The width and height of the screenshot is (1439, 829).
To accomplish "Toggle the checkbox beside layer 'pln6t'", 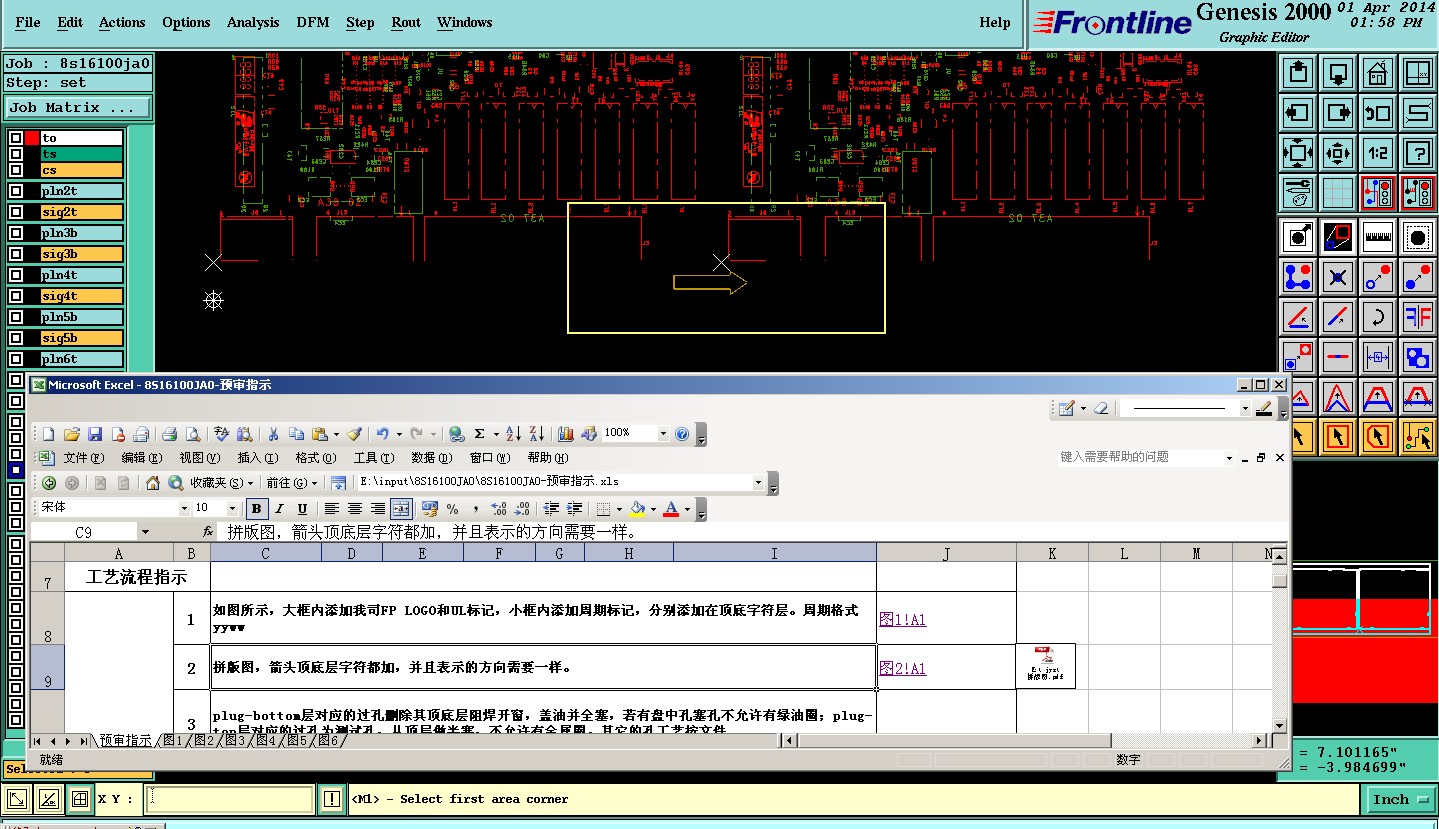I will pos(16,359).
